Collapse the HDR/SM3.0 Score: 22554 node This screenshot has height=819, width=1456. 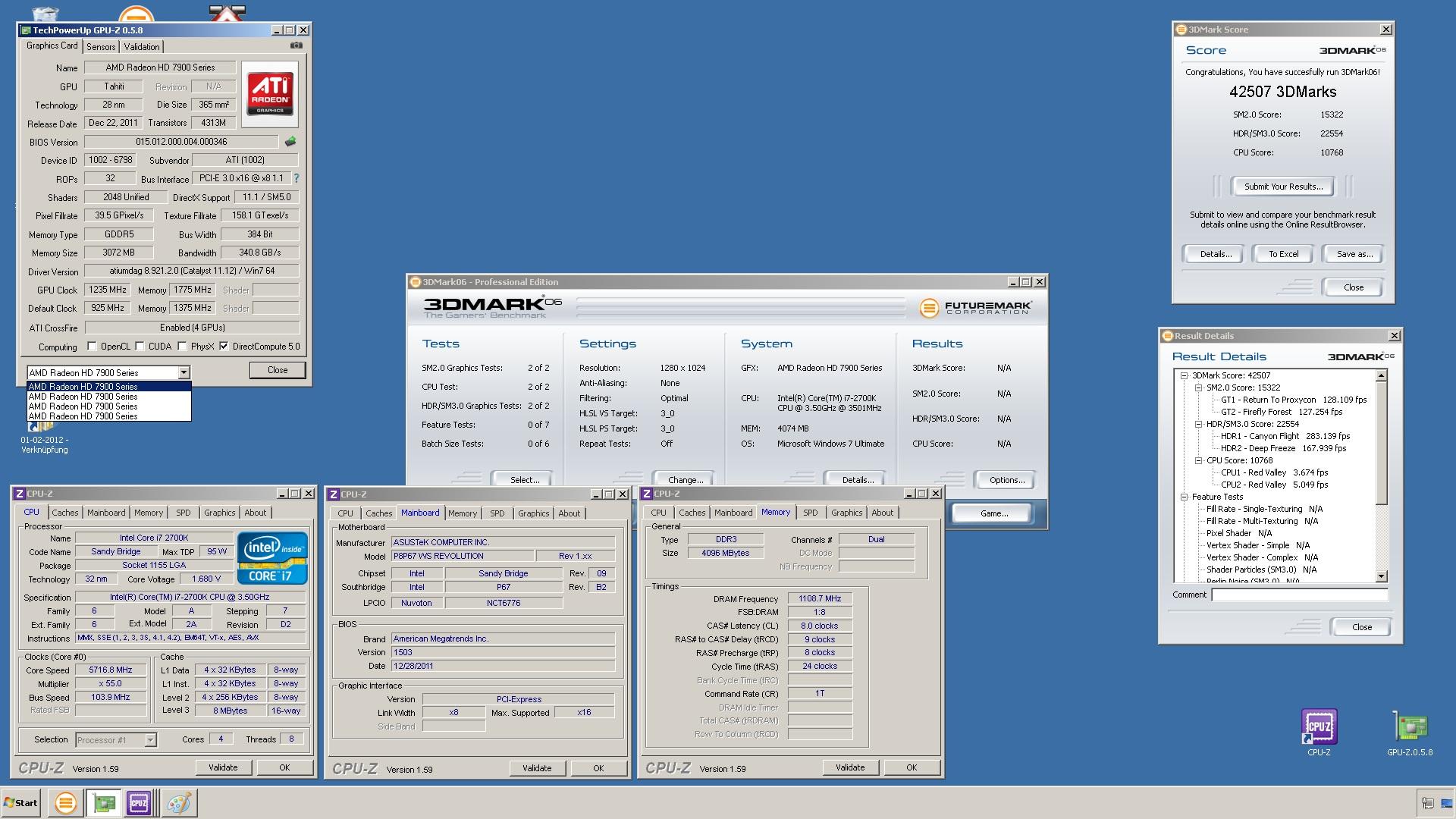pyautogui.click(x=1199, y=424)
